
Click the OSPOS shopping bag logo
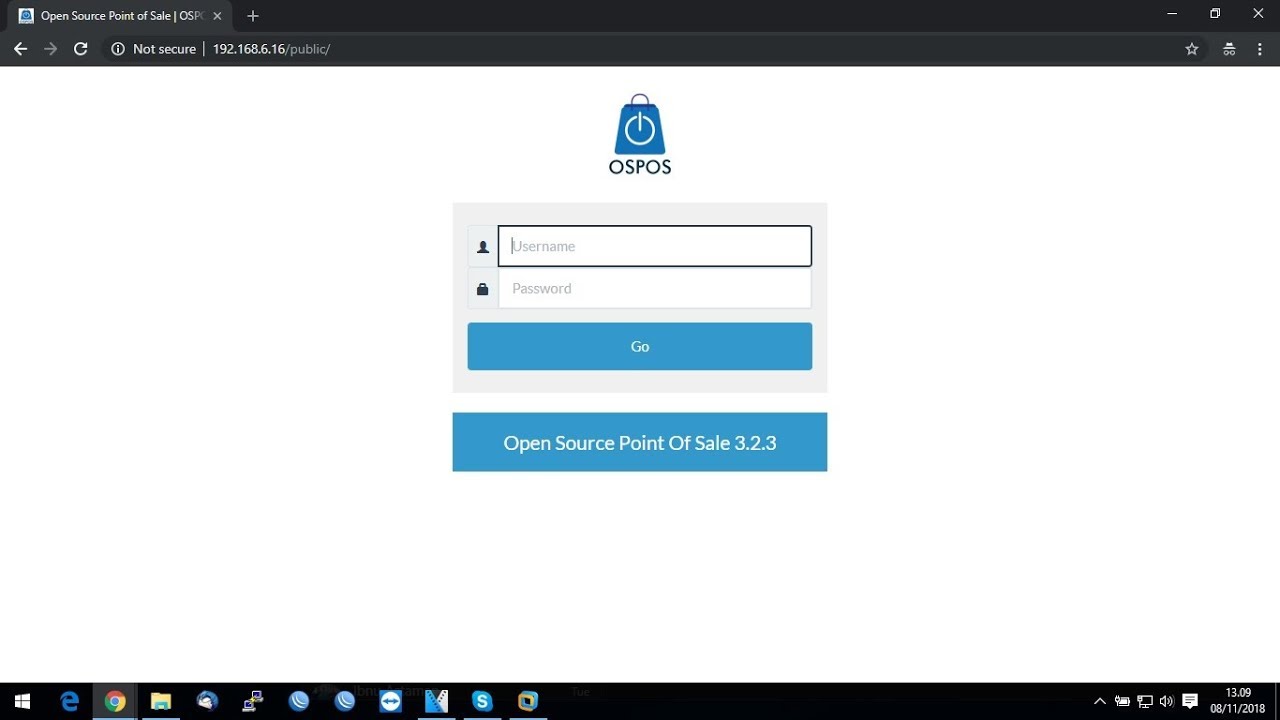tap(640, 134)
